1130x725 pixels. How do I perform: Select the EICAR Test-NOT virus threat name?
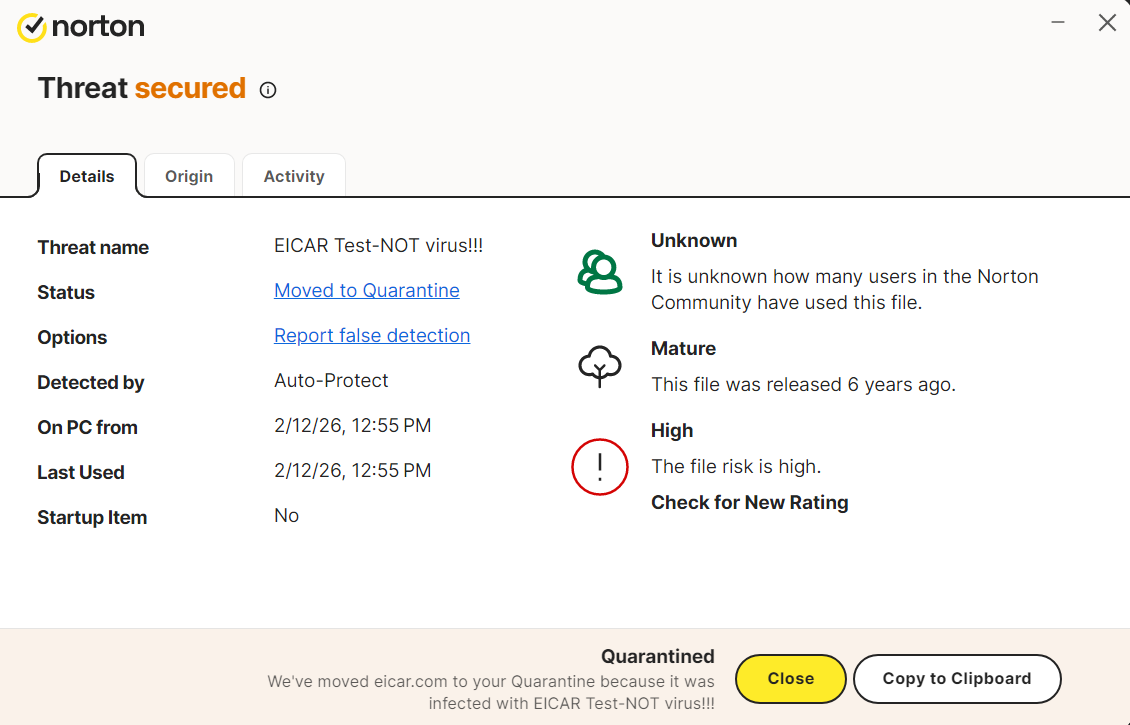pyautogui.click(x=379, y=245)
